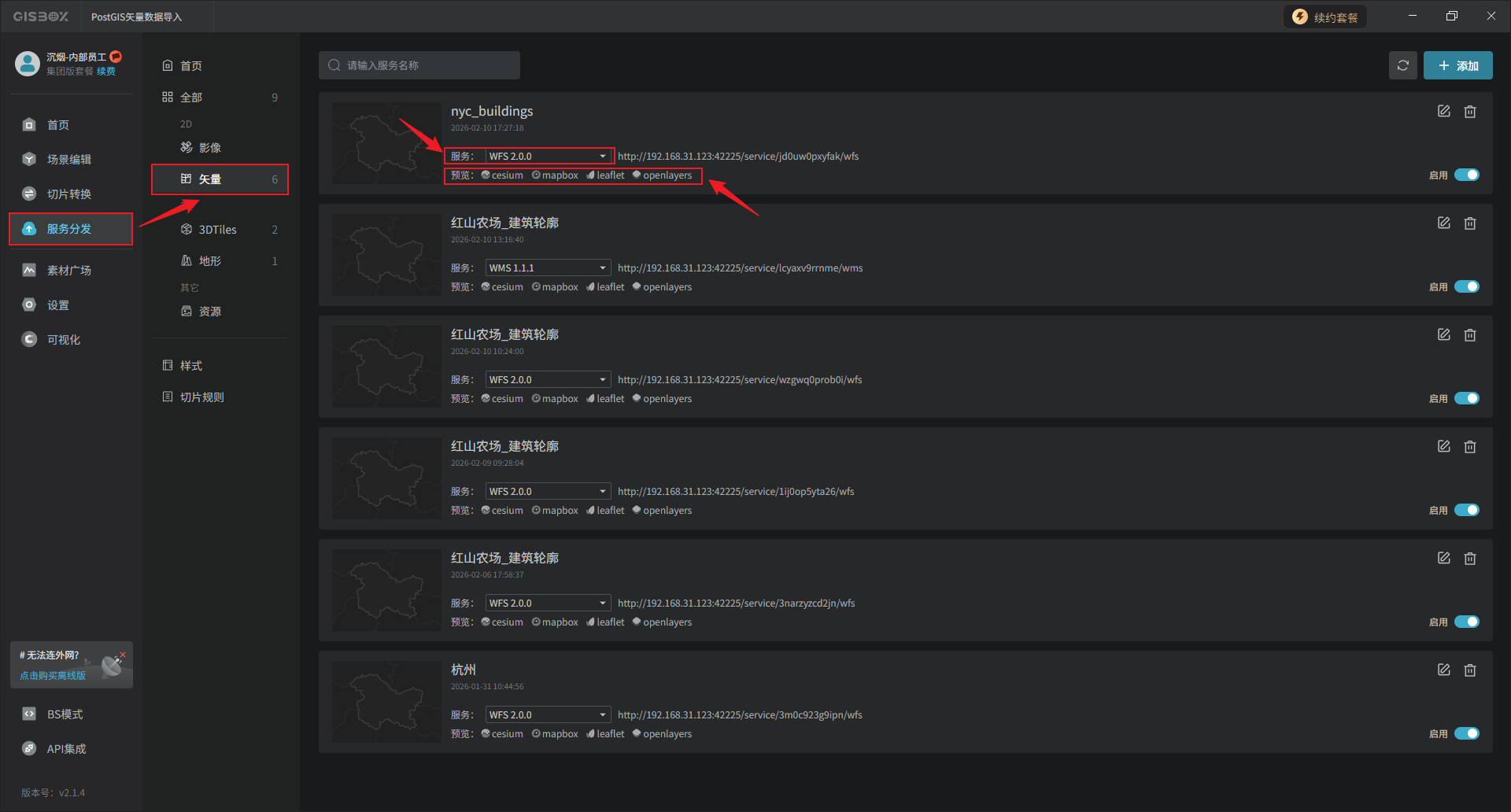
Task: Delete the nyc_buildings service entry
Action: 1469,112
